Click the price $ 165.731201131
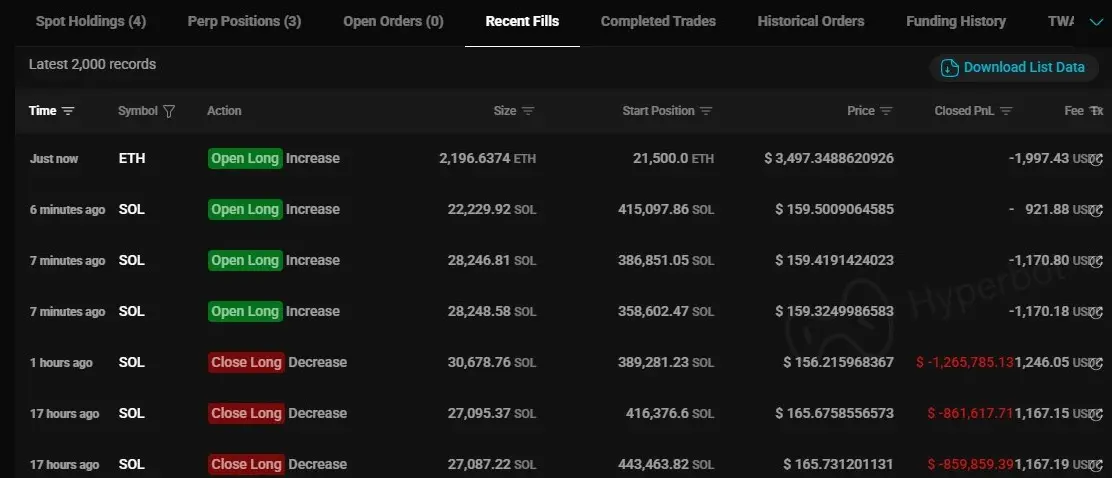The image size is (1112, 478). click(839, 465)
